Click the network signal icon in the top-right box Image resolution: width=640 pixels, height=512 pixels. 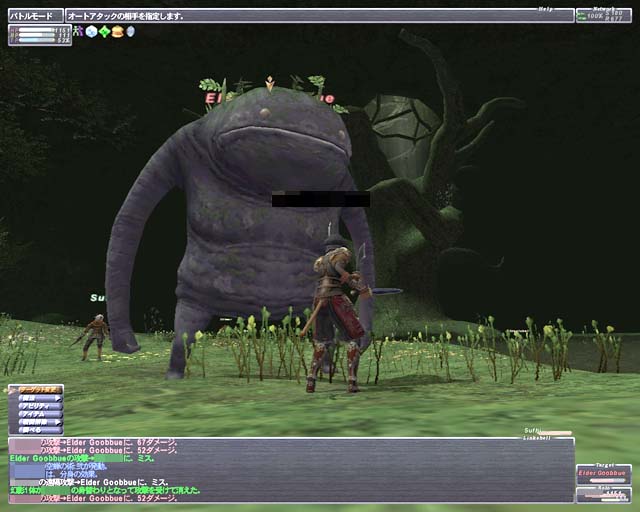point(581,16)
